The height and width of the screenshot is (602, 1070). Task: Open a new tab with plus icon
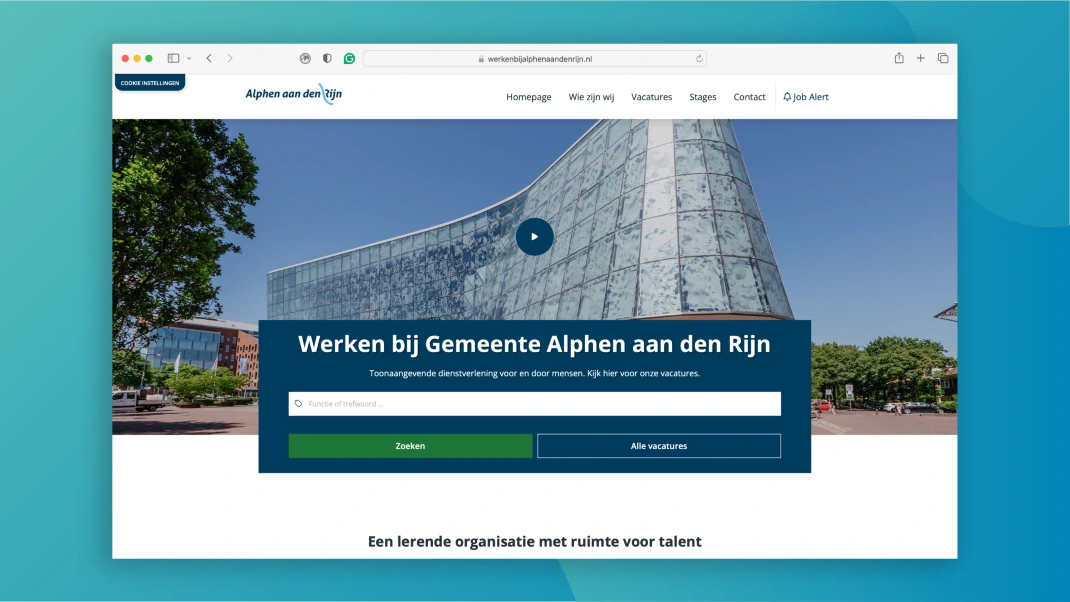[x=921, y=58]
